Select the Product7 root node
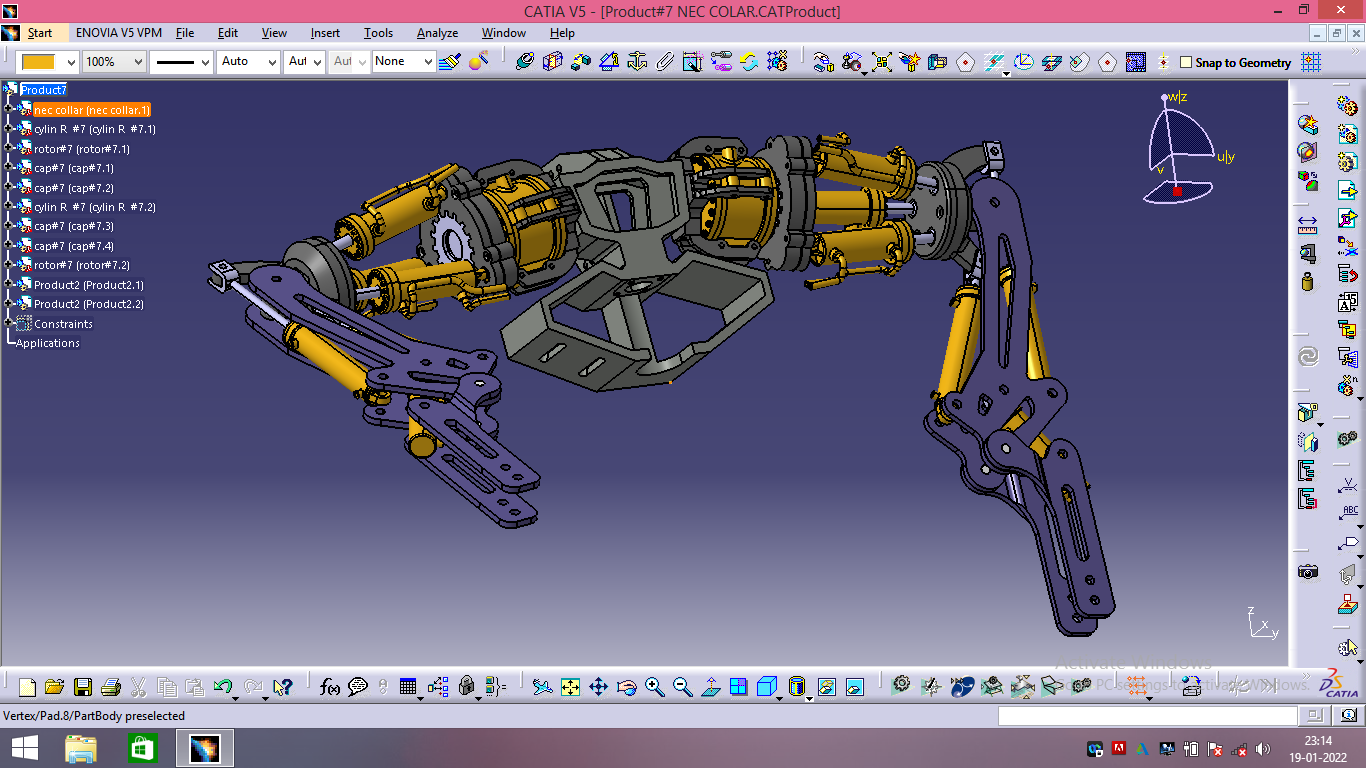 click(43, 90)
